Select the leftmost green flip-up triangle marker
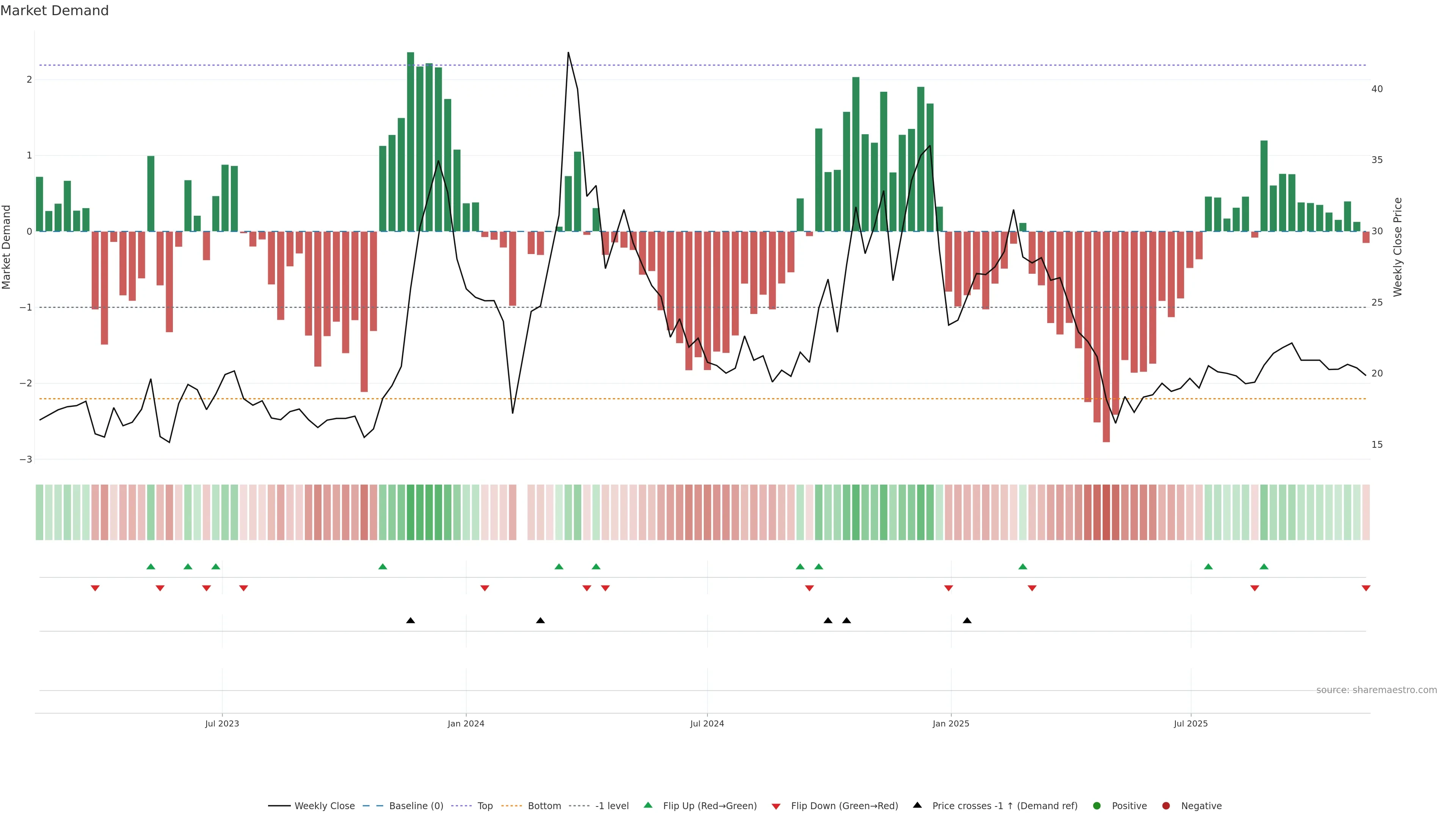Screen dimensions: 1456x819 coord(151,566)
